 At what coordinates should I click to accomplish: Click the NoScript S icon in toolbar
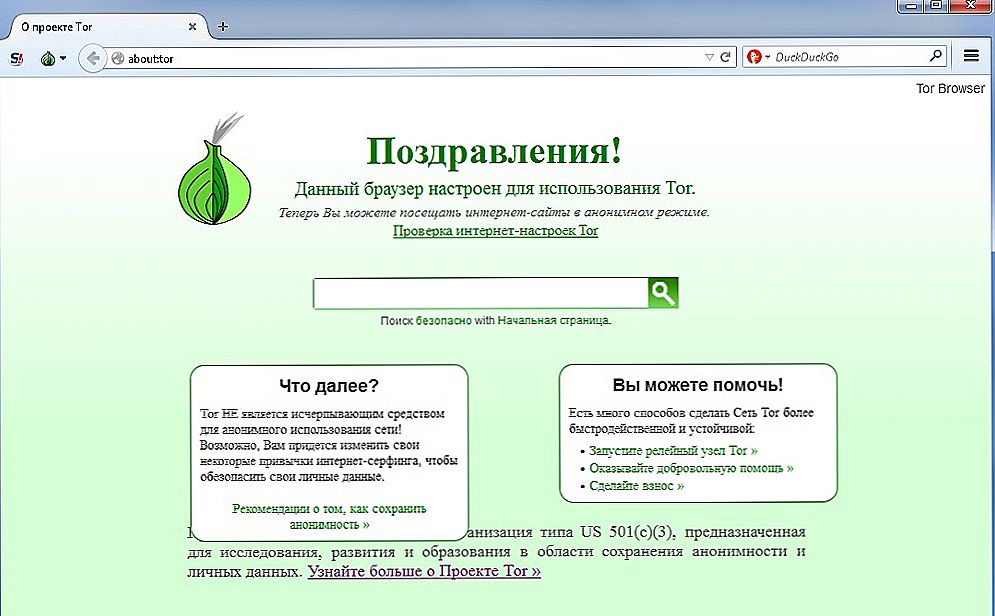click(17, 59)
